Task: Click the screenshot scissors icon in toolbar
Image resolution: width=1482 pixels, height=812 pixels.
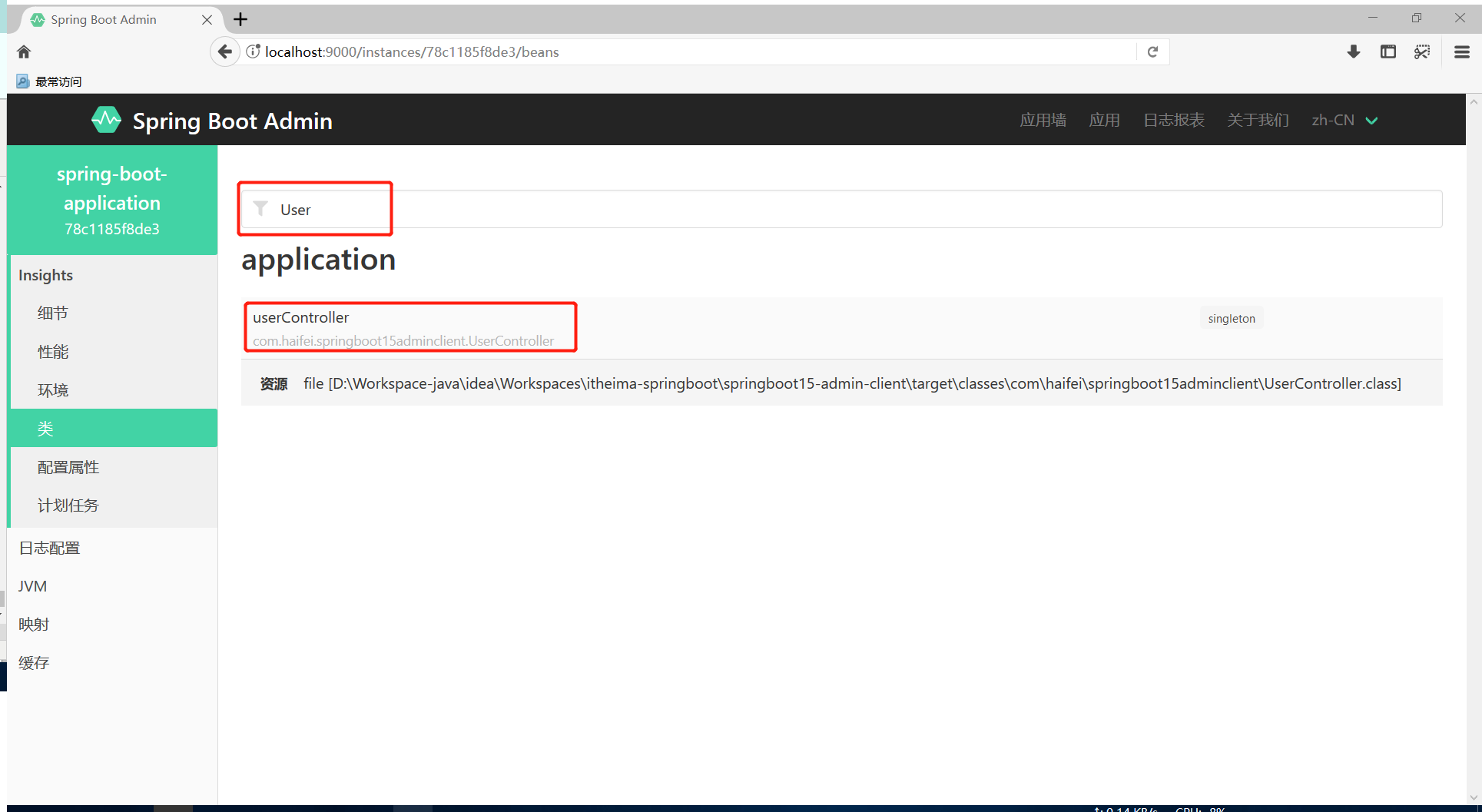Action: tap(1422, 51)
